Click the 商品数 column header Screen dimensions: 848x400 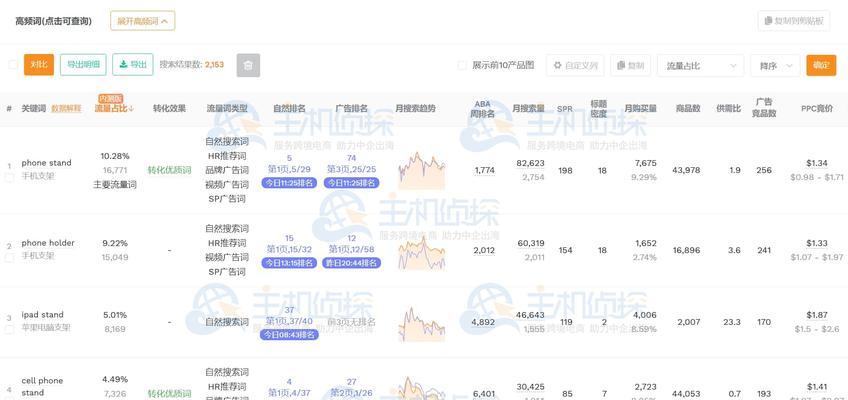coord(688,108)
